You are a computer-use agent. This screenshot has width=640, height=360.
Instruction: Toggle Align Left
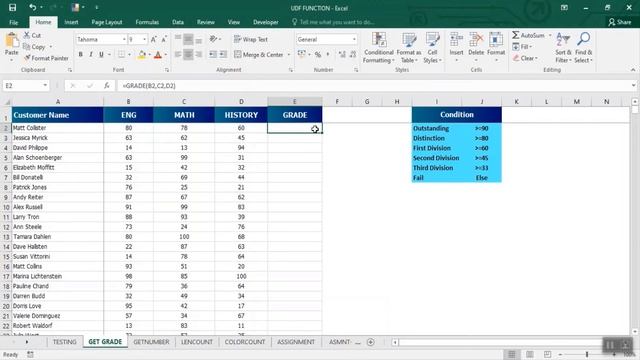click(x=178, y=54)
